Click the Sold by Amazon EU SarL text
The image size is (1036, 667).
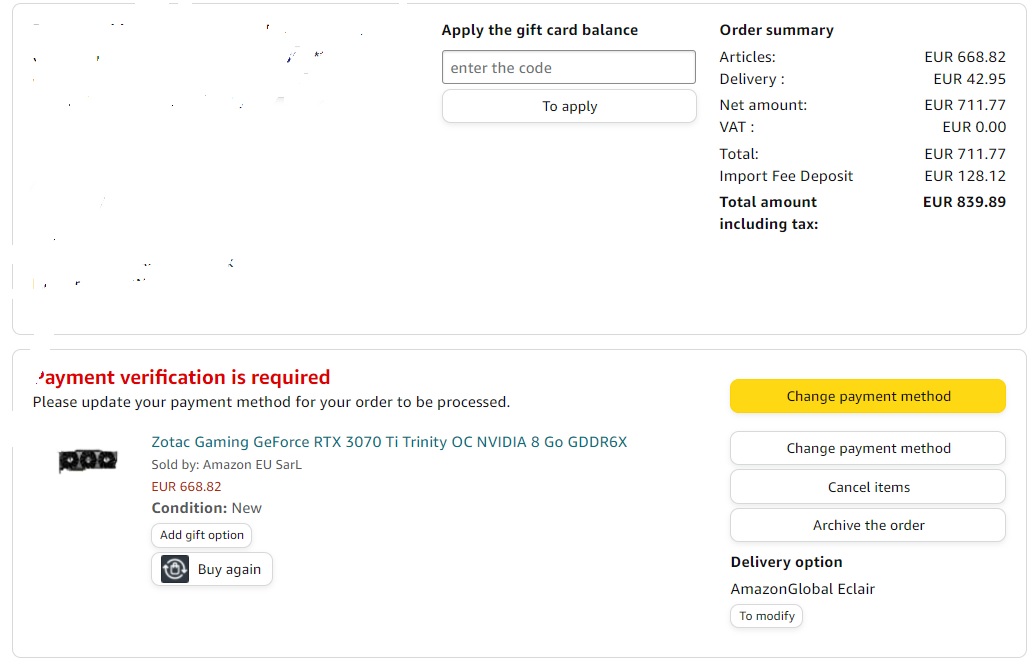coord(227,465)
